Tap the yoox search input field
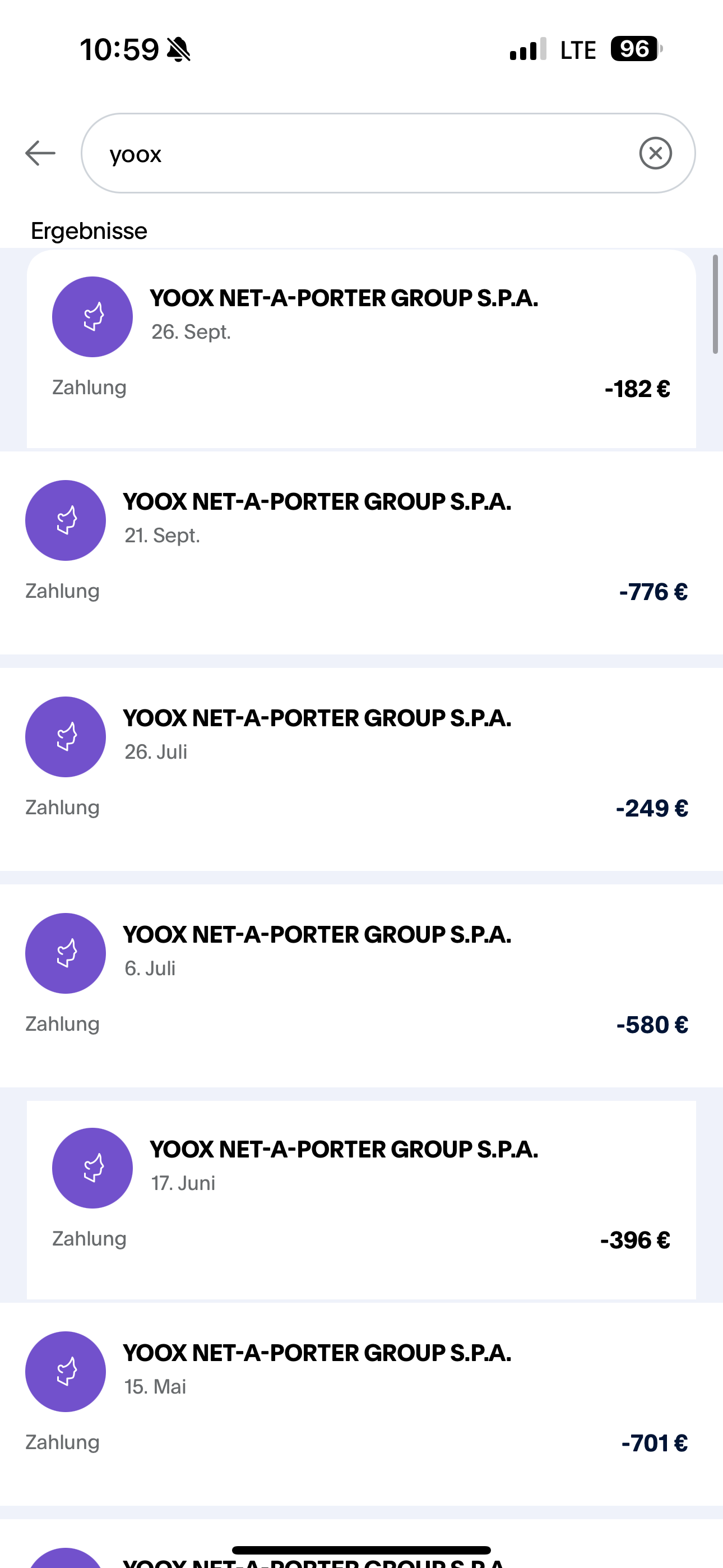This screenshot has height=1568, width=723. (x=365, y=153)
